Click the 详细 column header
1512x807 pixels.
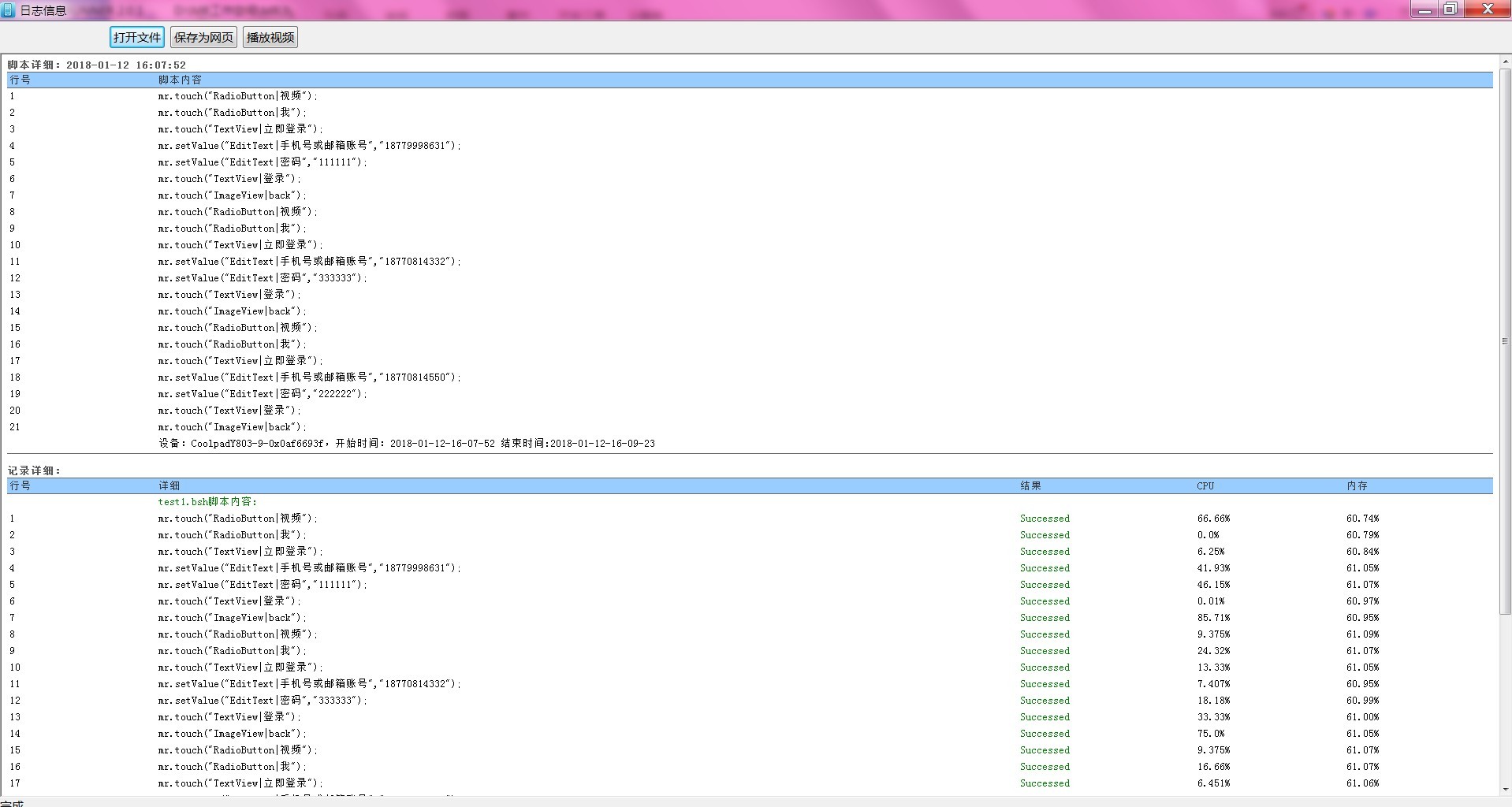169,485
